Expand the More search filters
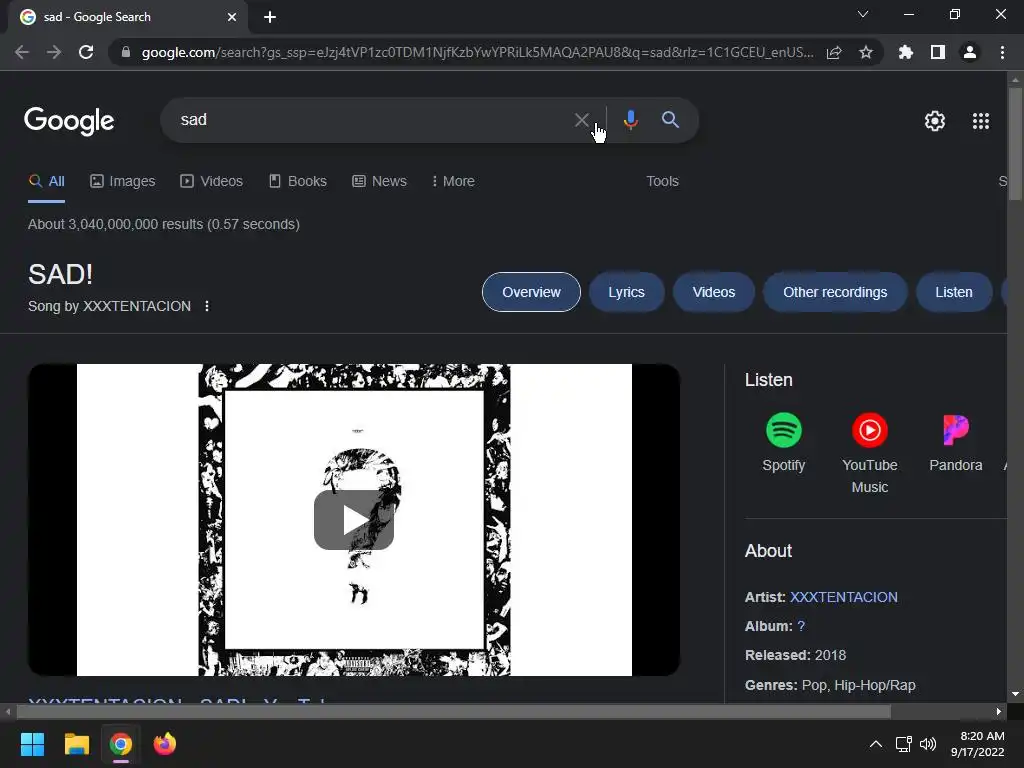This screenshot has height=768, width=1024. click(x=453, y=181)
